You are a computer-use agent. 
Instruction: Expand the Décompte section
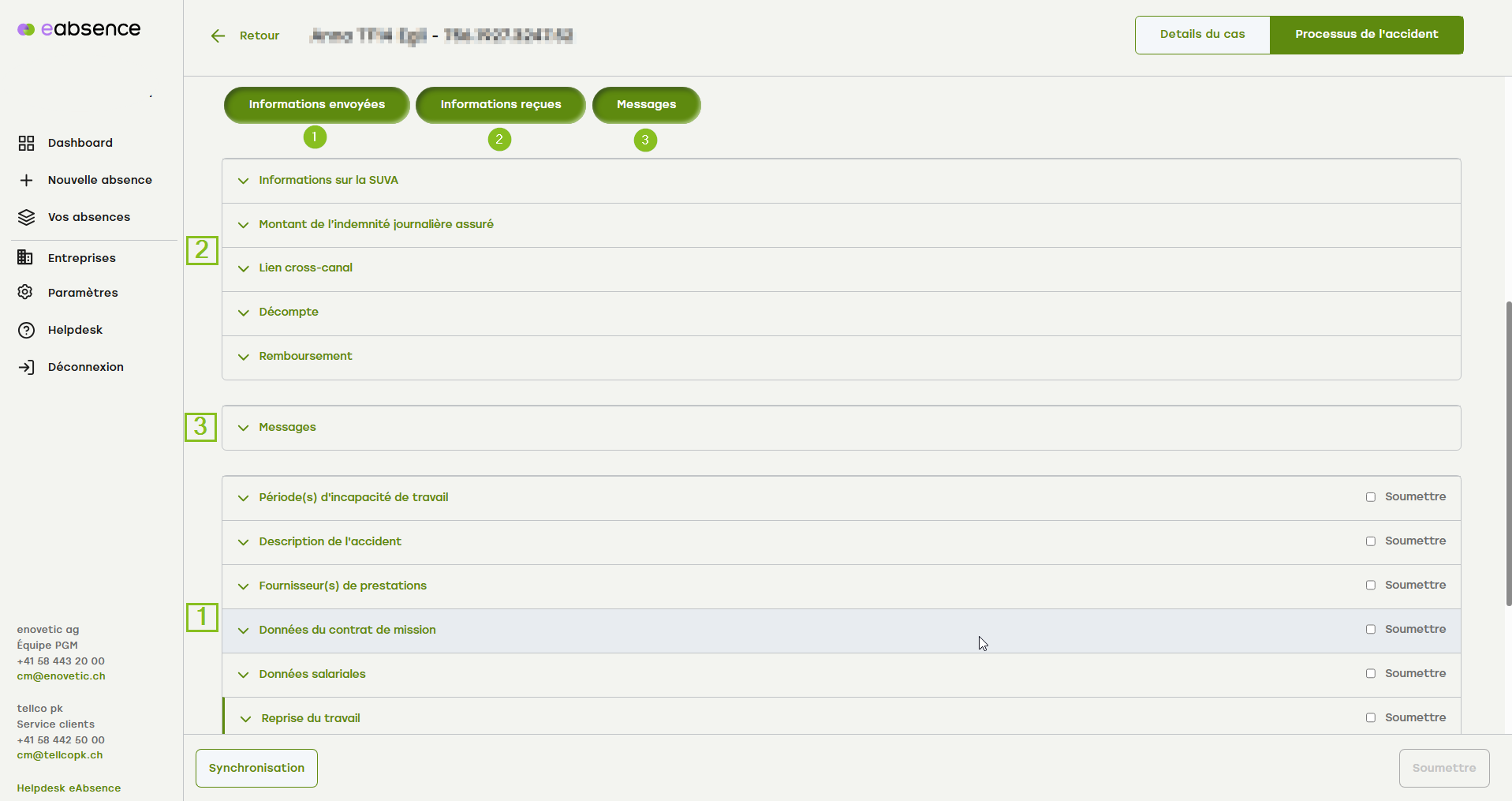click(x=289, y=313)
